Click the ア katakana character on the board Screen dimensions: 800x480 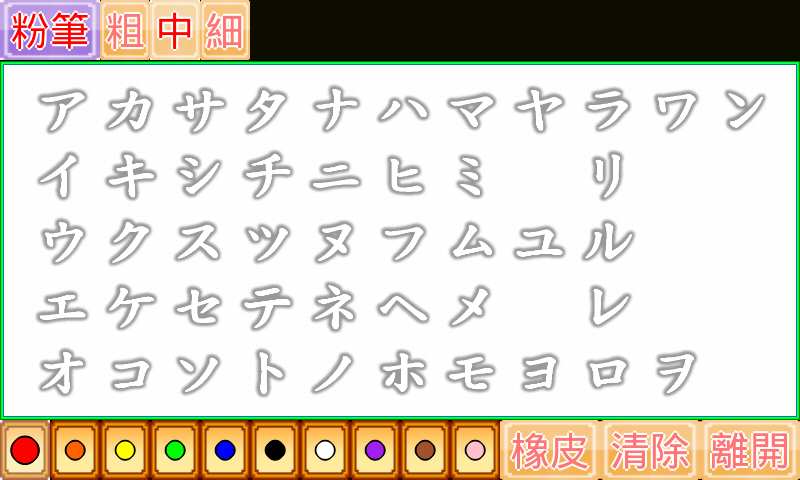click(x=63, y=109)
